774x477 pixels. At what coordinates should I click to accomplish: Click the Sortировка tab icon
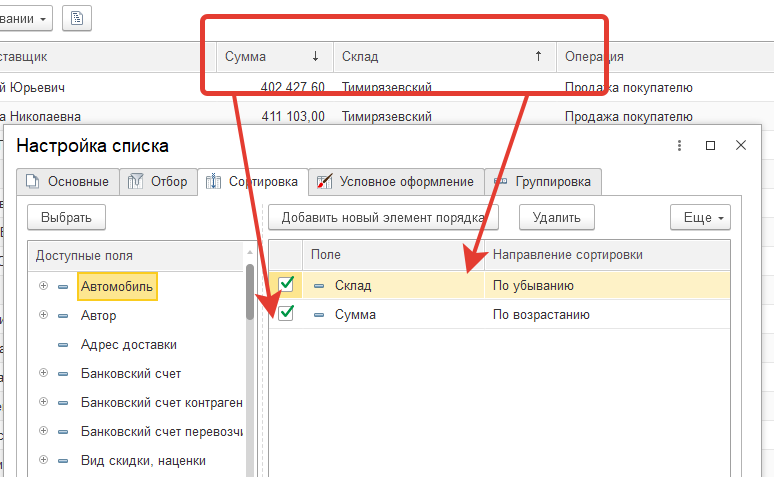coord(213,182)
